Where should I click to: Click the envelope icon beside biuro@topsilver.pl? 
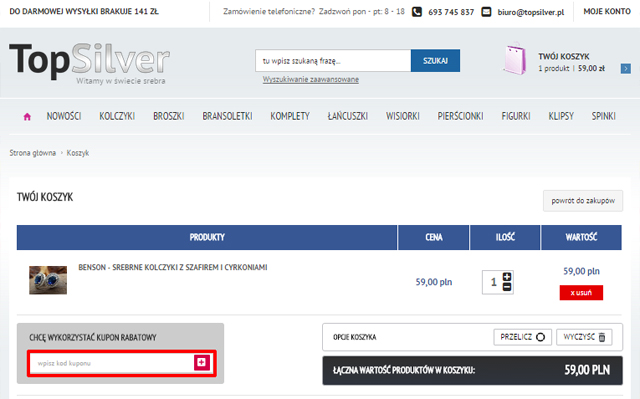(x=486, y=12)
